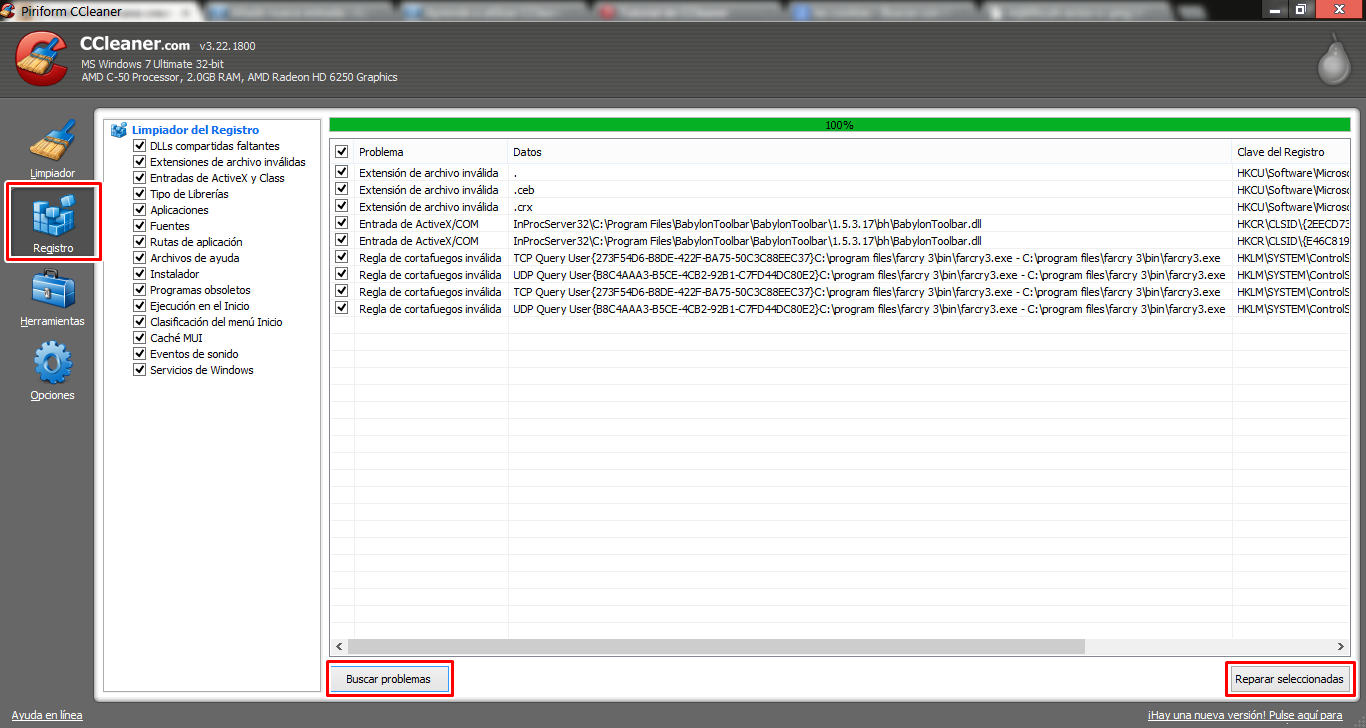Toggle Programas obsoletos checkbox
This screenshot has height=728, width=1366.
140,290
